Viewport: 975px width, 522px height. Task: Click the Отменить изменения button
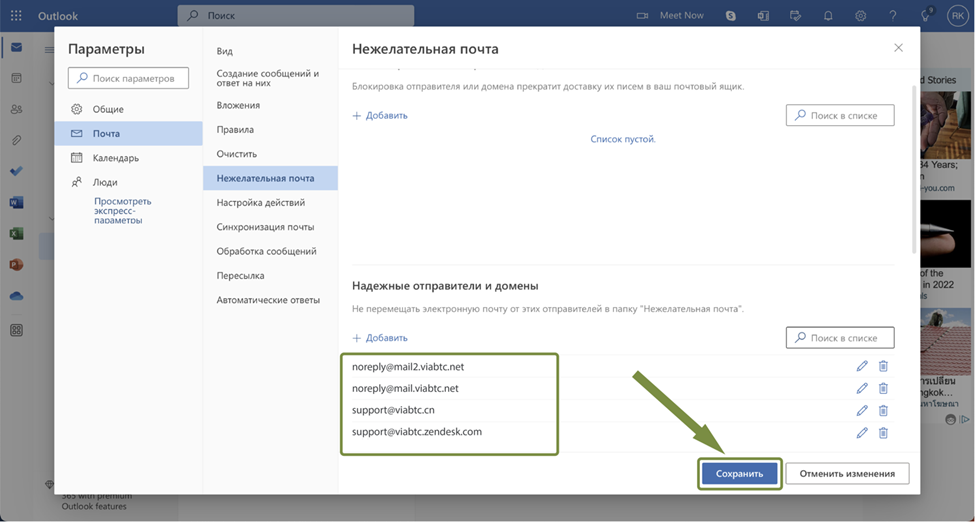tap(847, 473)
